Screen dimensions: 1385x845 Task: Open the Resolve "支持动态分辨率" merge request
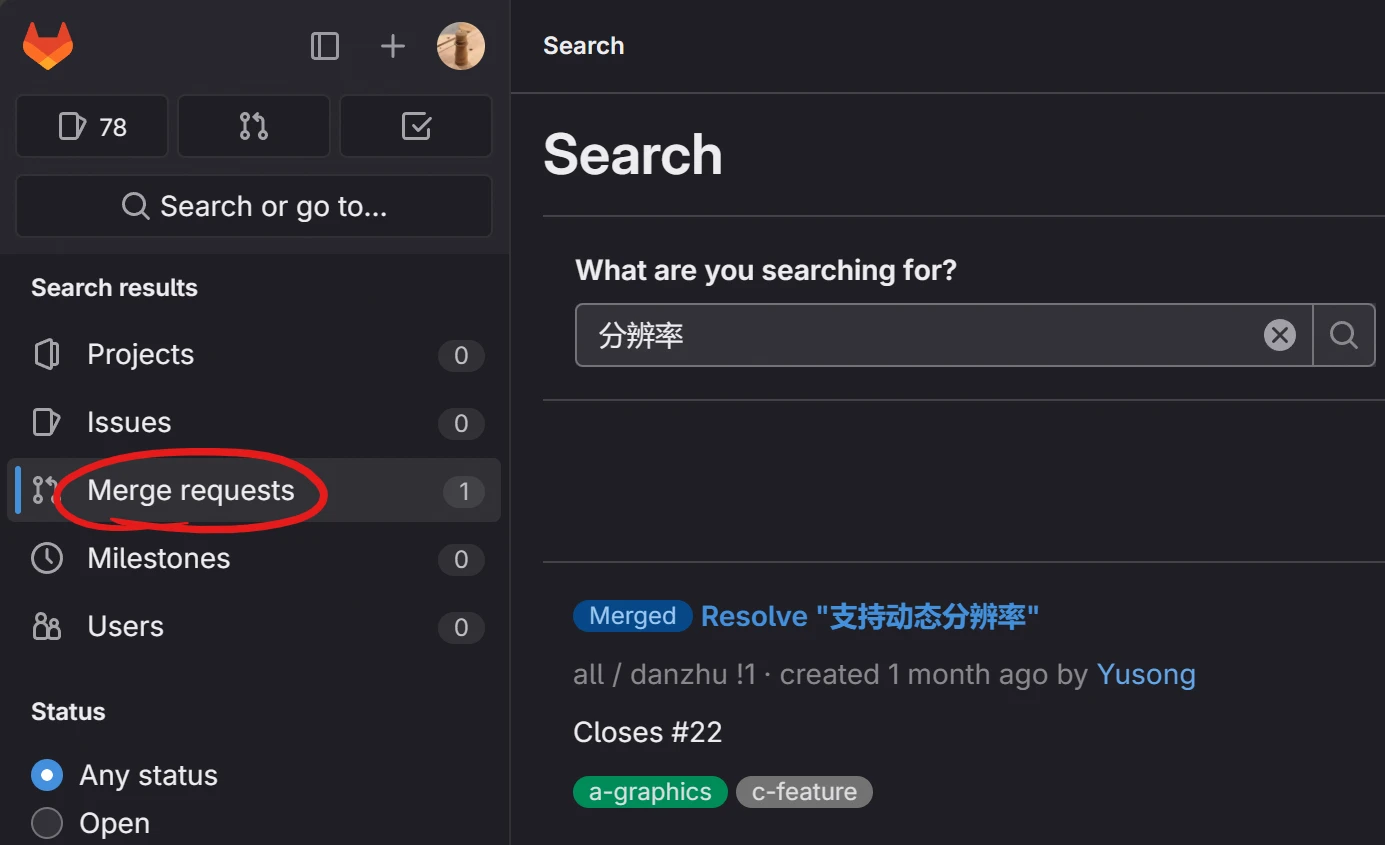(870, 616)
